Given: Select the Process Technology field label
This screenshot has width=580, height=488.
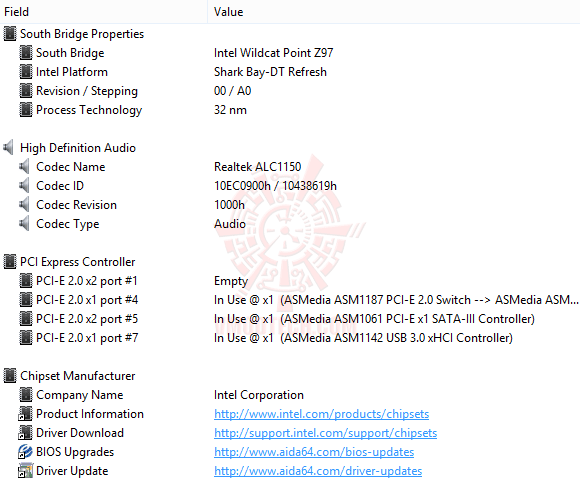Looking at the screenshot, I should click(89, 110).
